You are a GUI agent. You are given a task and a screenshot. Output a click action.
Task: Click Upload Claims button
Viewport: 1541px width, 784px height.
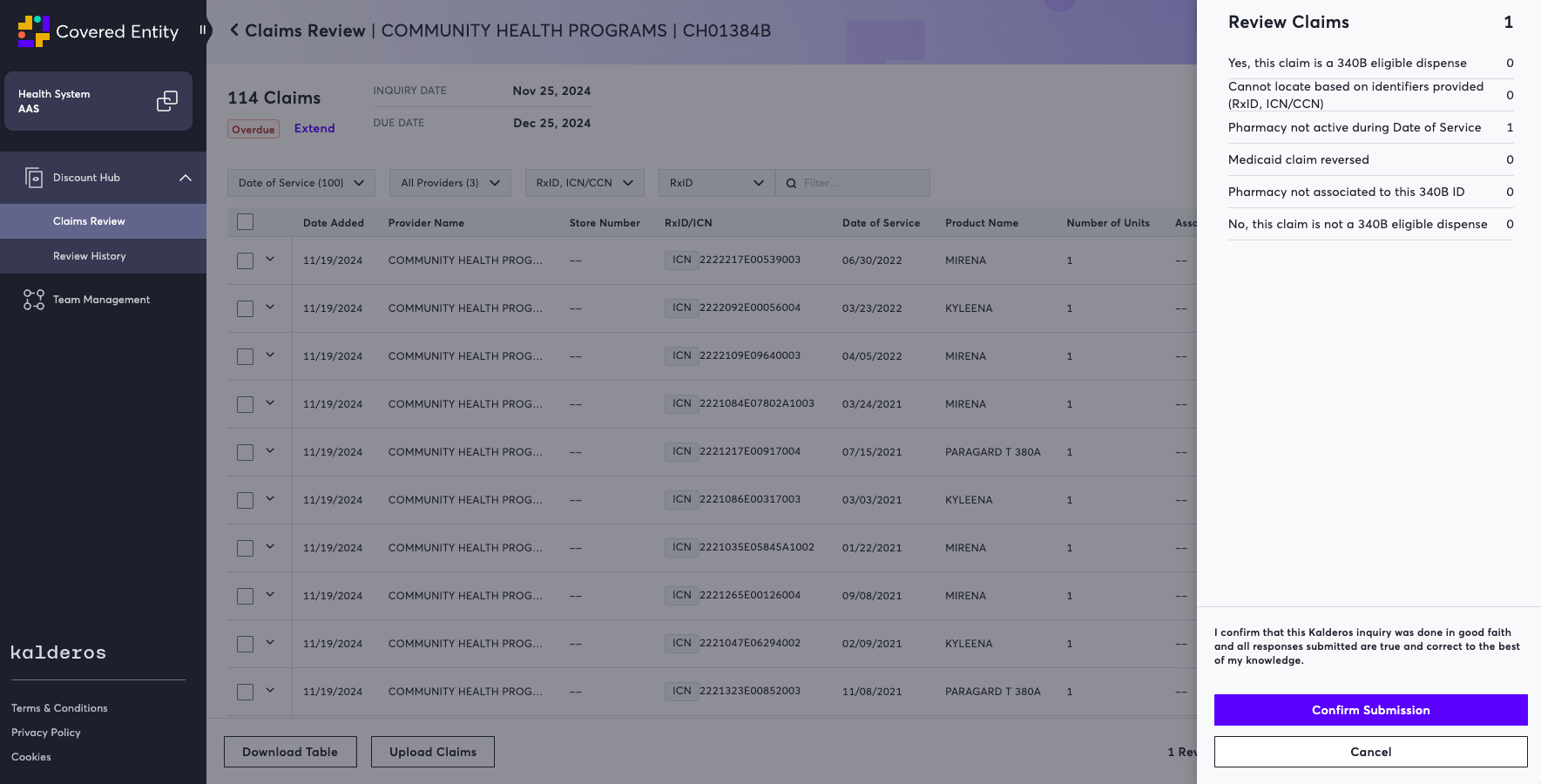click(433, 752)
